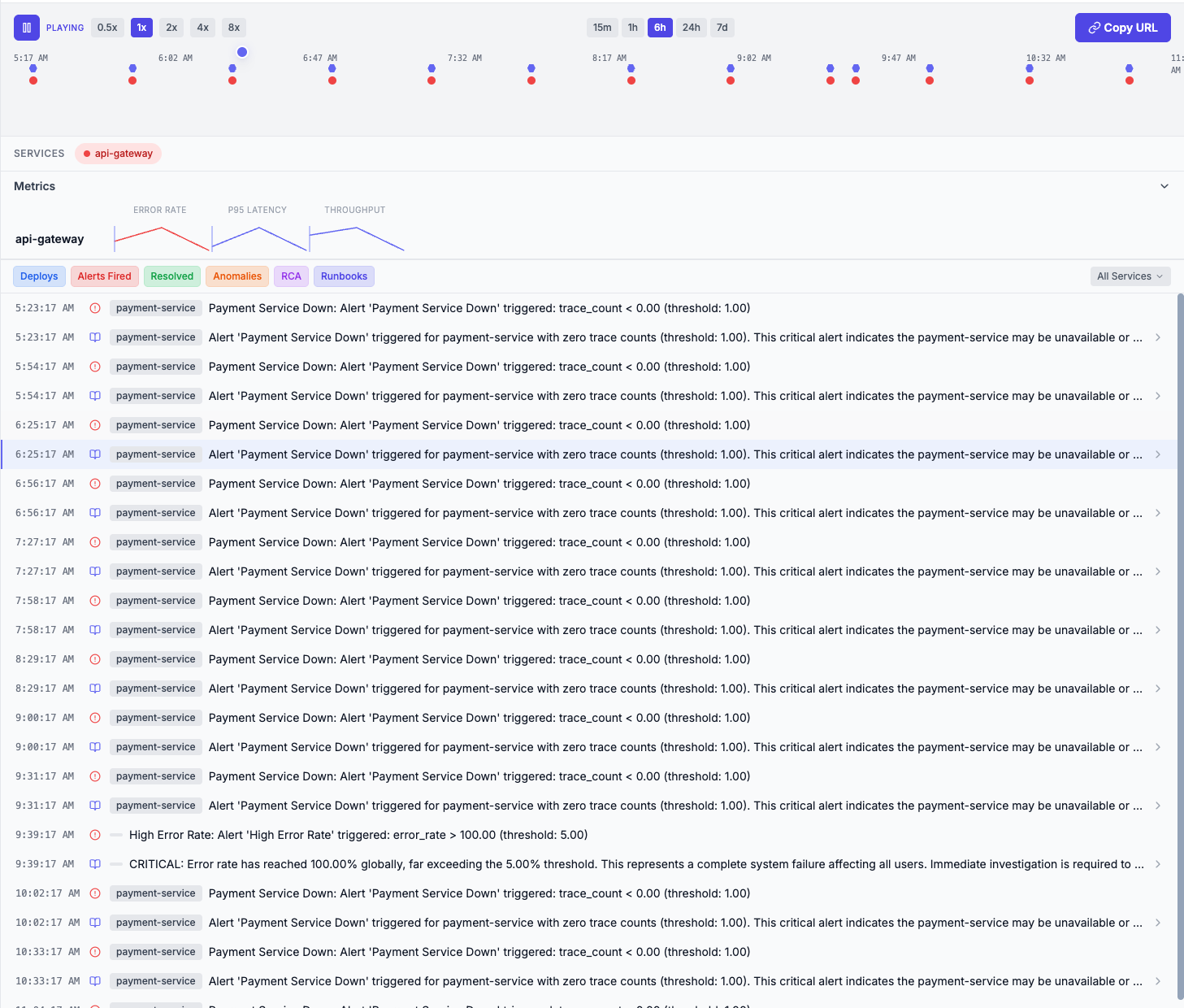Click the timeline playhead handle
This screenshot has height=1008, width=1184.
click(242, 52)
